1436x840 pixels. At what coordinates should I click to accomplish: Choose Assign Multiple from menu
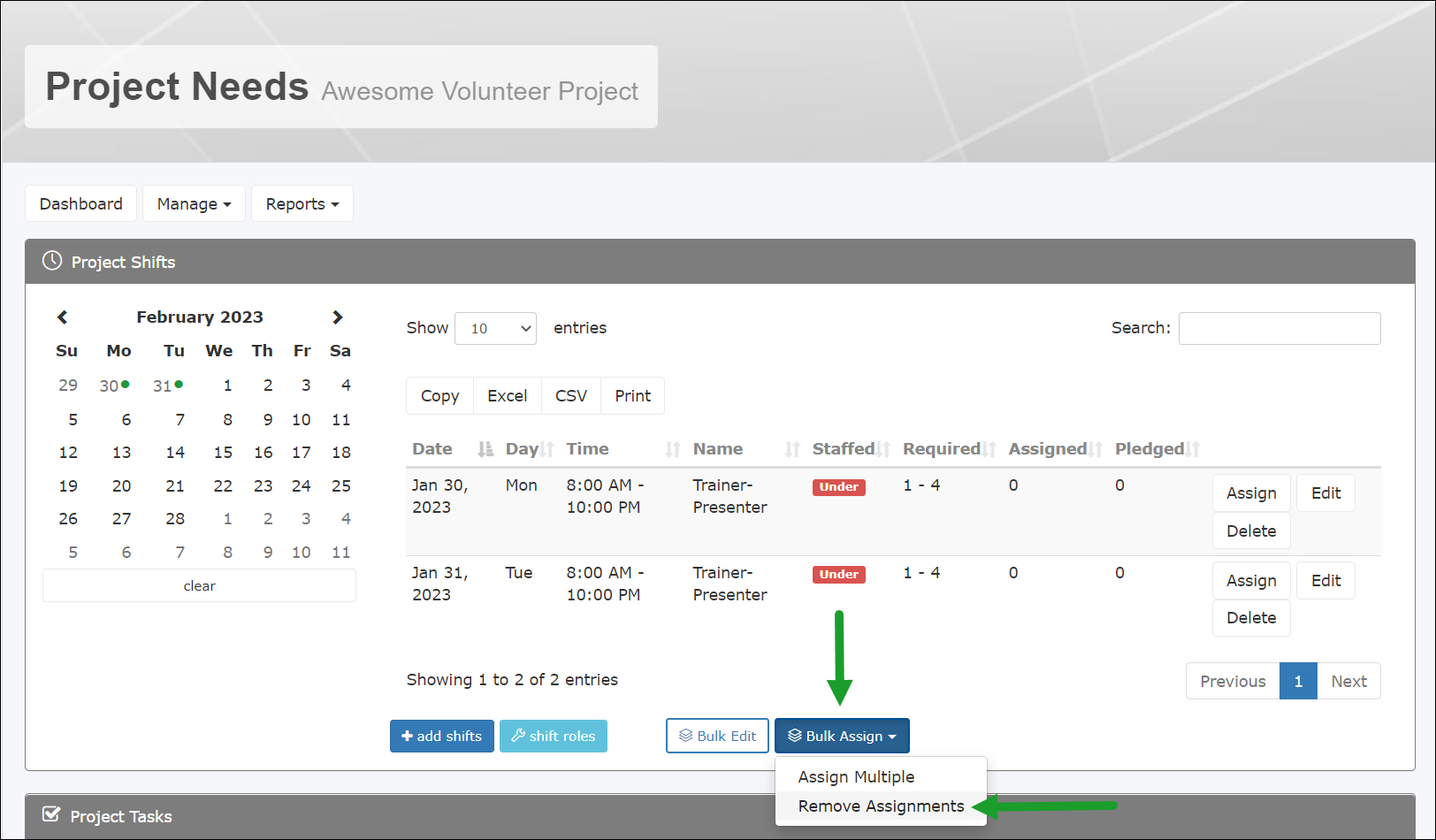click(x=881, y=776)
